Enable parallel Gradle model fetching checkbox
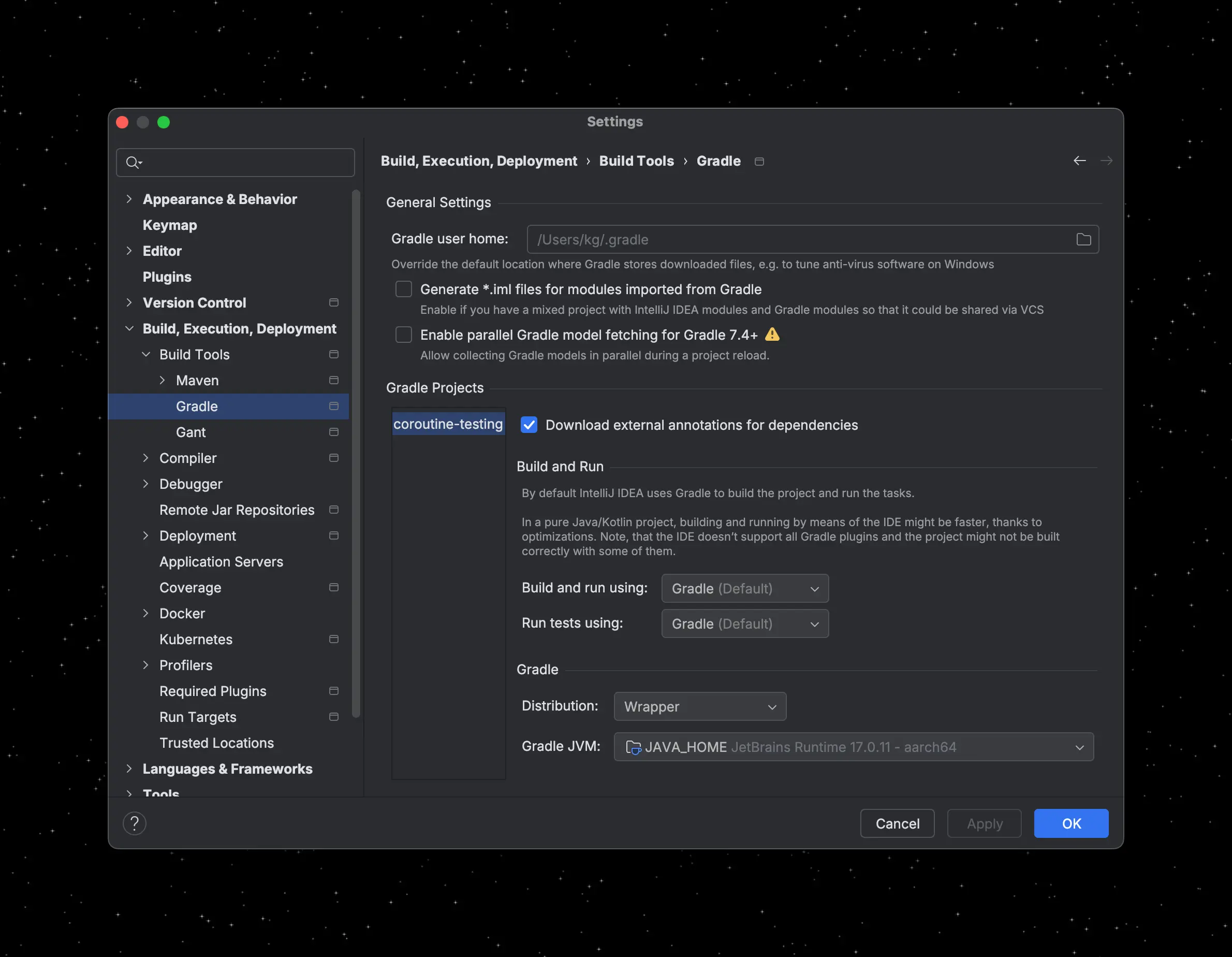This screenshot has height=957, width=1232. pos(404,335)
